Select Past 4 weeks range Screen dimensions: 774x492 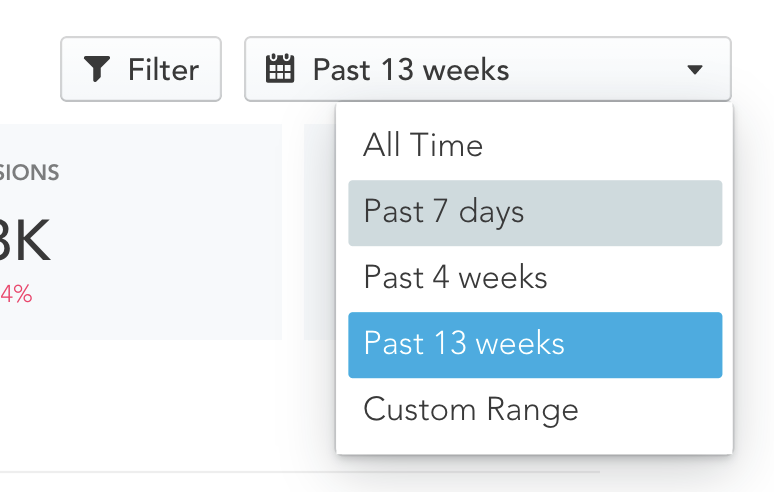535,278
